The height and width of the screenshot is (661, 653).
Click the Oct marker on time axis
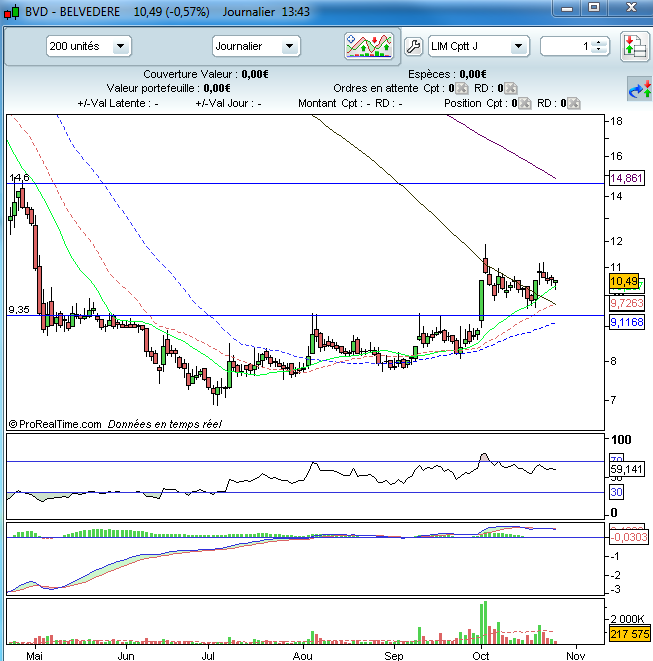(481, 656)
